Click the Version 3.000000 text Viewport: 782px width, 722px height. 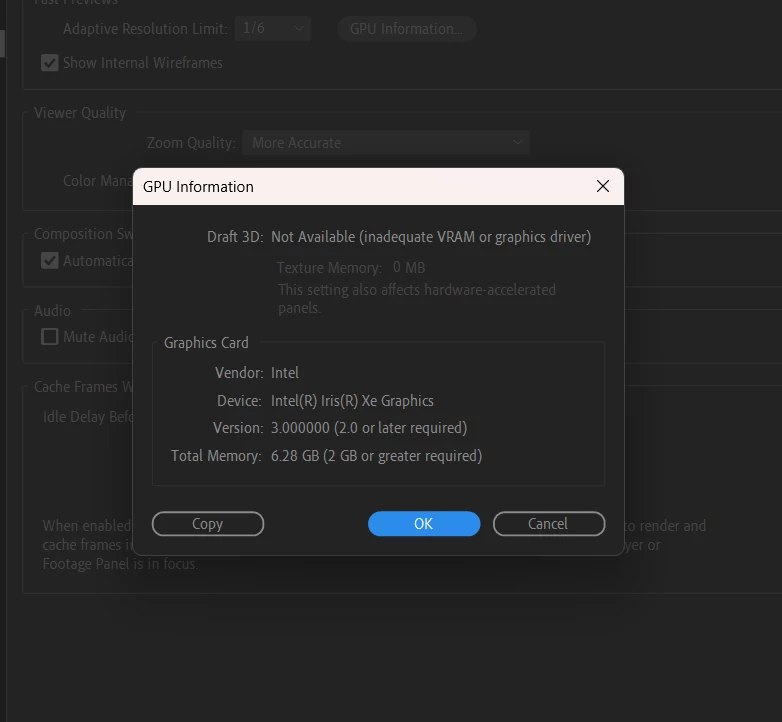[369, 428]
